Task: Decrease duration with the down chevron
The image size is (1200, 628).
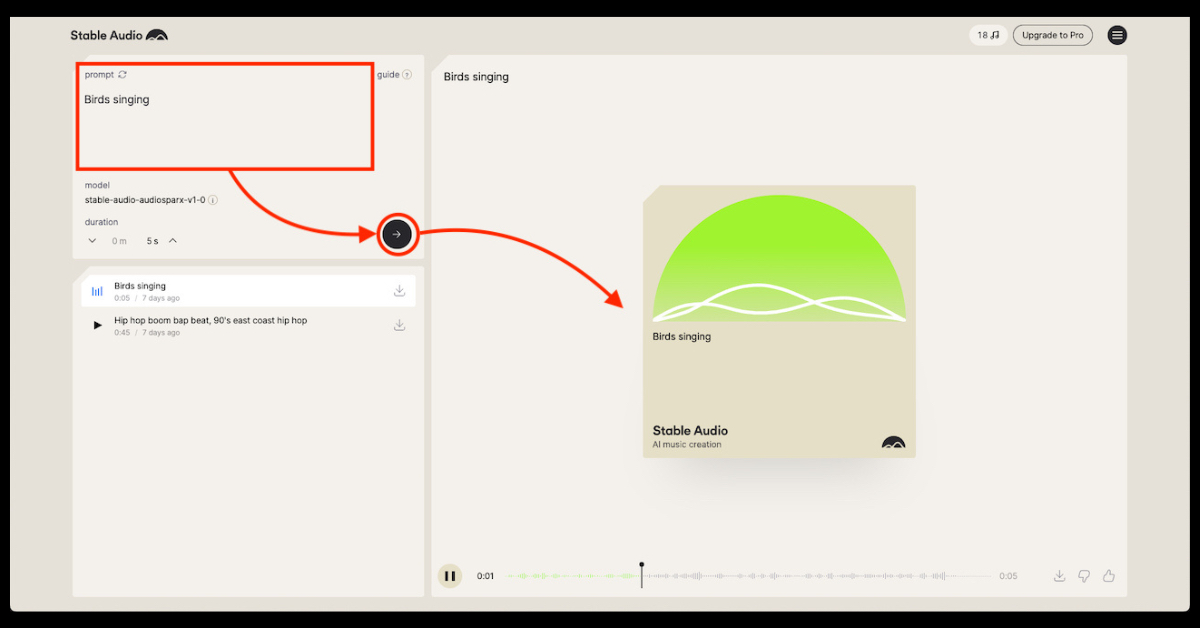Action: coord(93,240)
